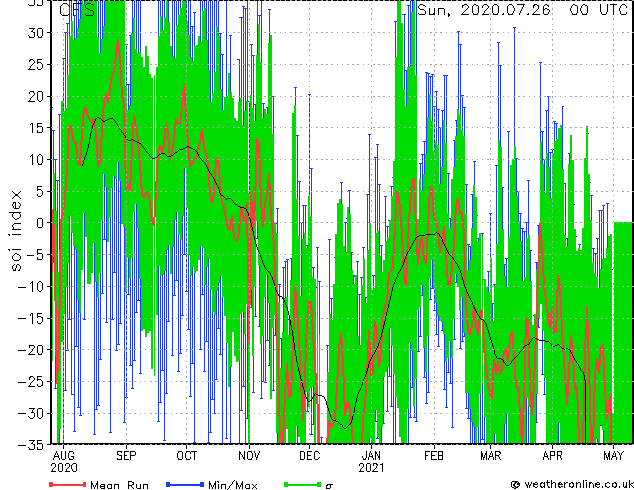
Task: Click the -20 y-axis tick label
Action: click(x=31, y=350)
